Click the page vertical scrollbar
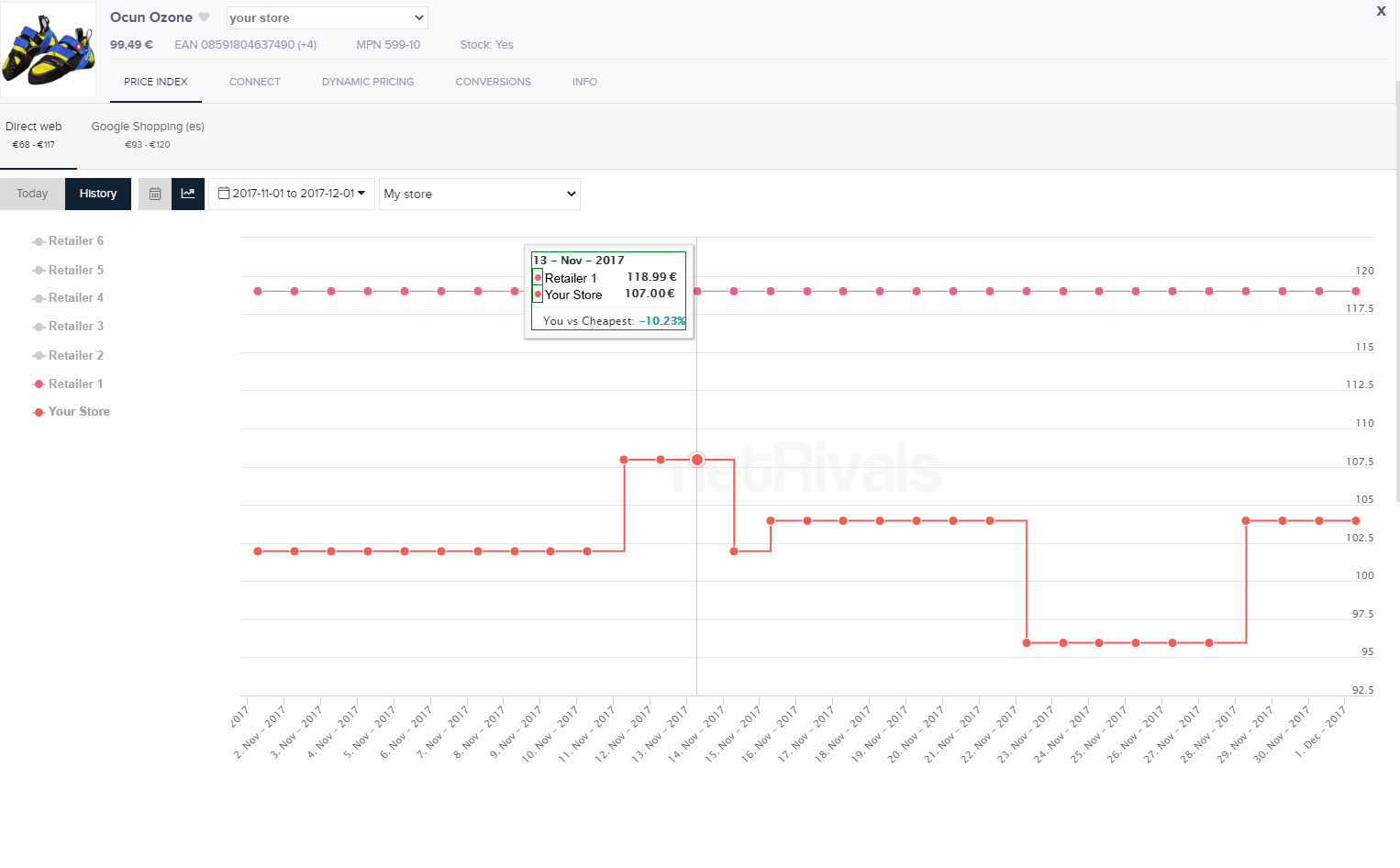The image size is (1400, 868). point(1396,289)
